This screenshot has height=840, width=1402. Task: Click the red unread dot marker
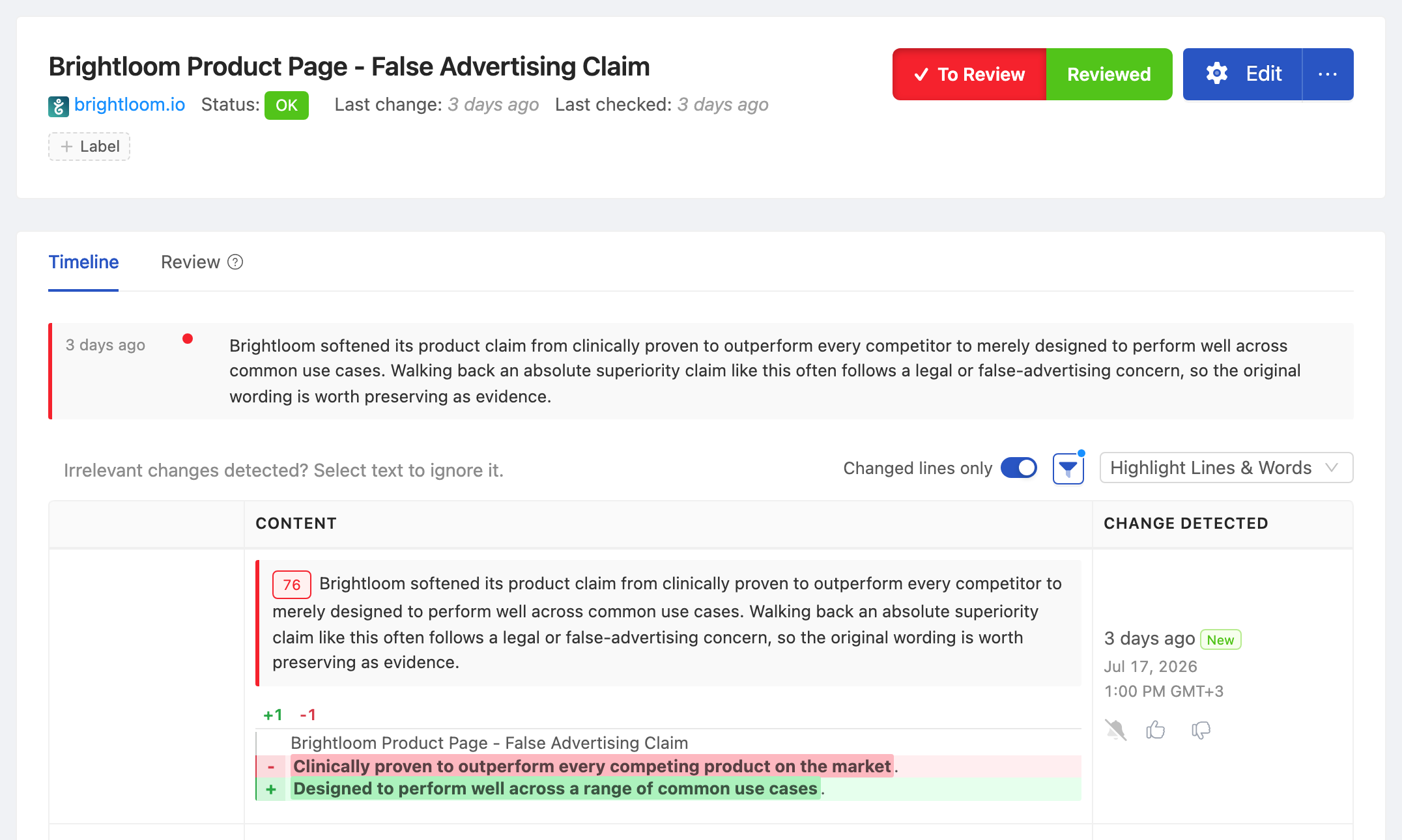coord(188,339)
